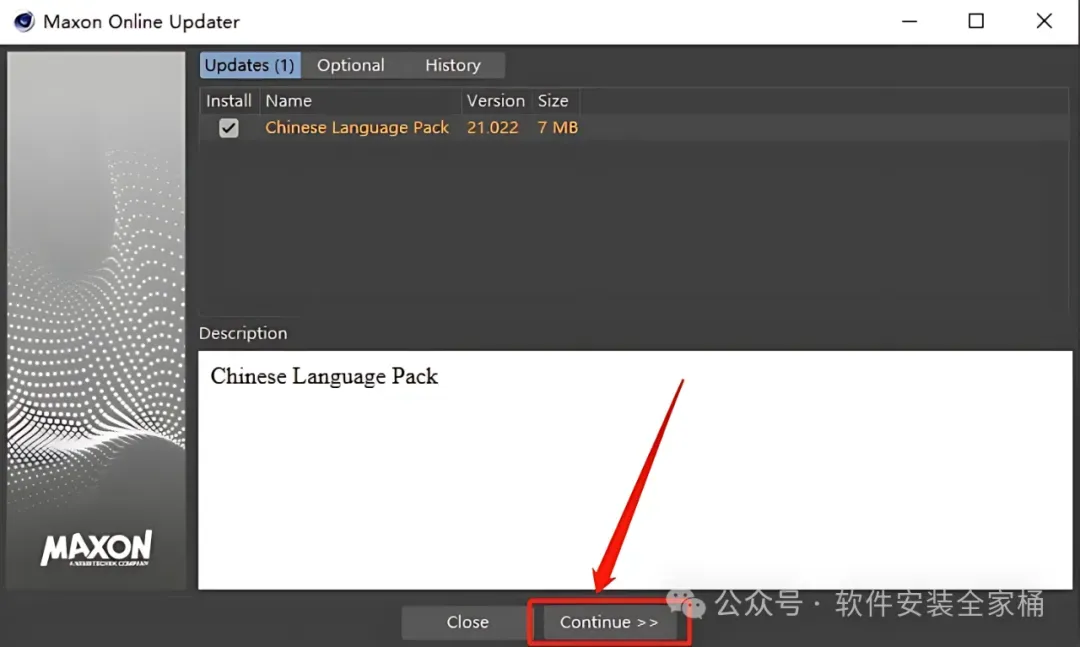Maximize the Maxon Online Updater window
The image size is (1080, 647).
976,21
